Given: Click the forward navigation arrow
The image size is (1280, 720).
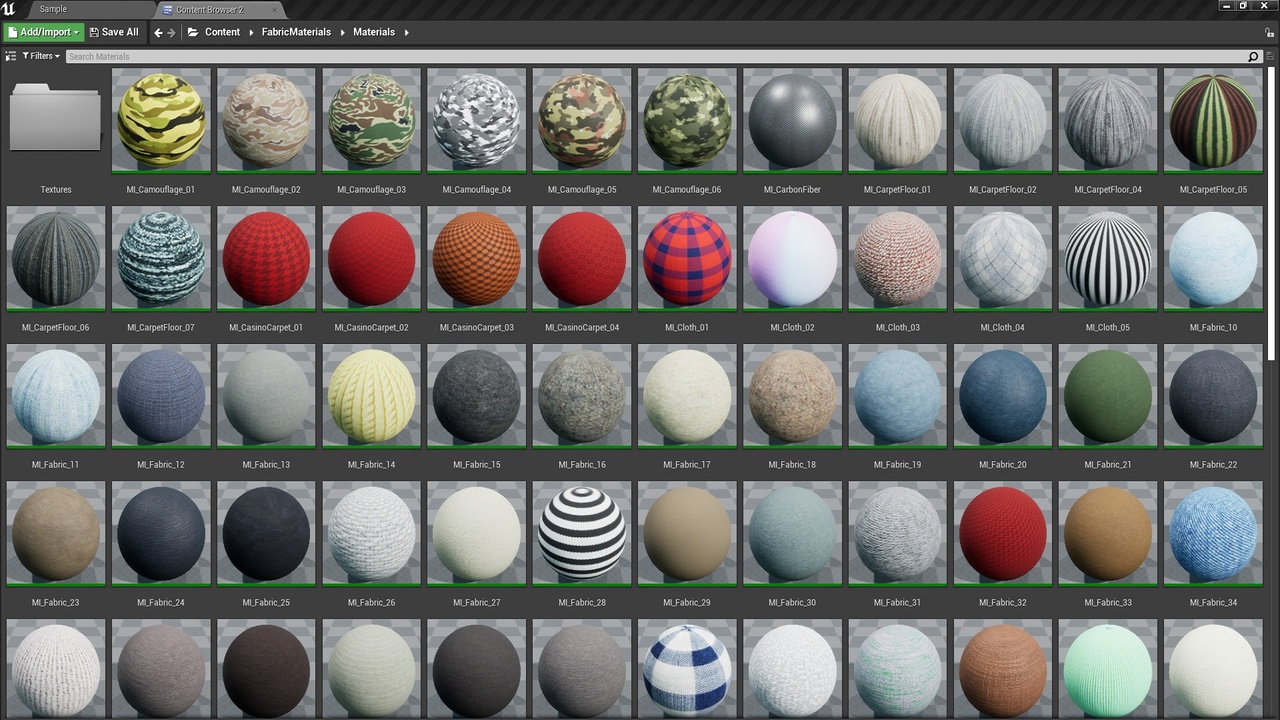Looking at the screenshot, I should pos(173,31).
